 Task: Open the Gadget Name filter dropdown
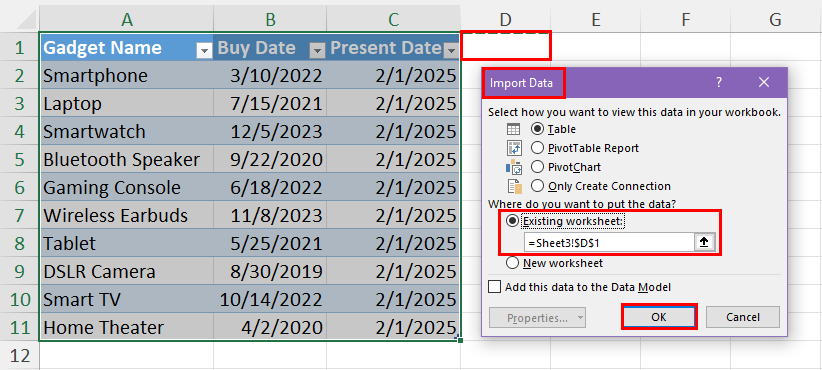[x=203, y=50]
